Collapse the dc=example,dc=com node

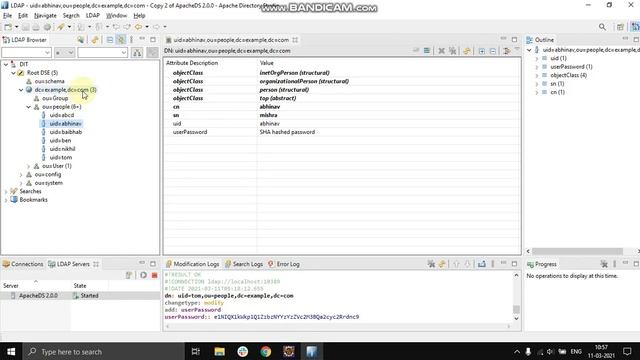tap(21, 90)
